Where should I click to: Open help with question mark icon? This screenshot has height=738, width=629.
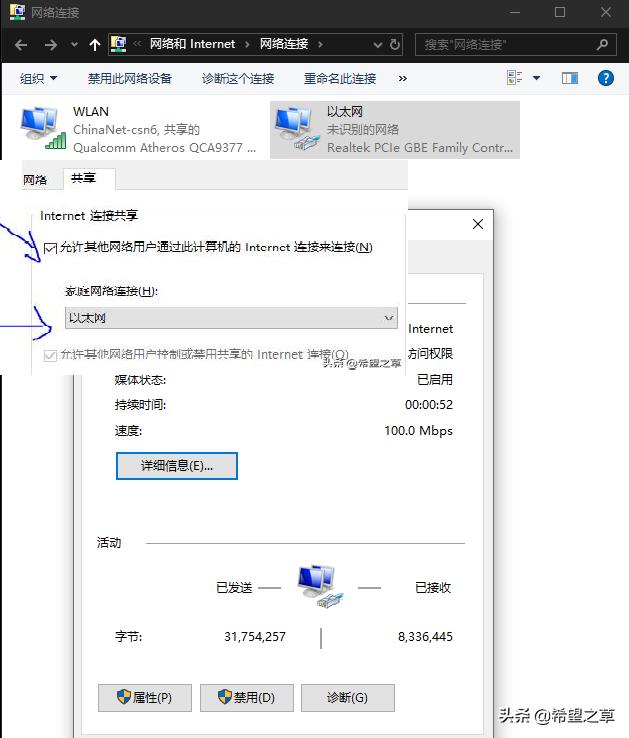tap(606, 78)
